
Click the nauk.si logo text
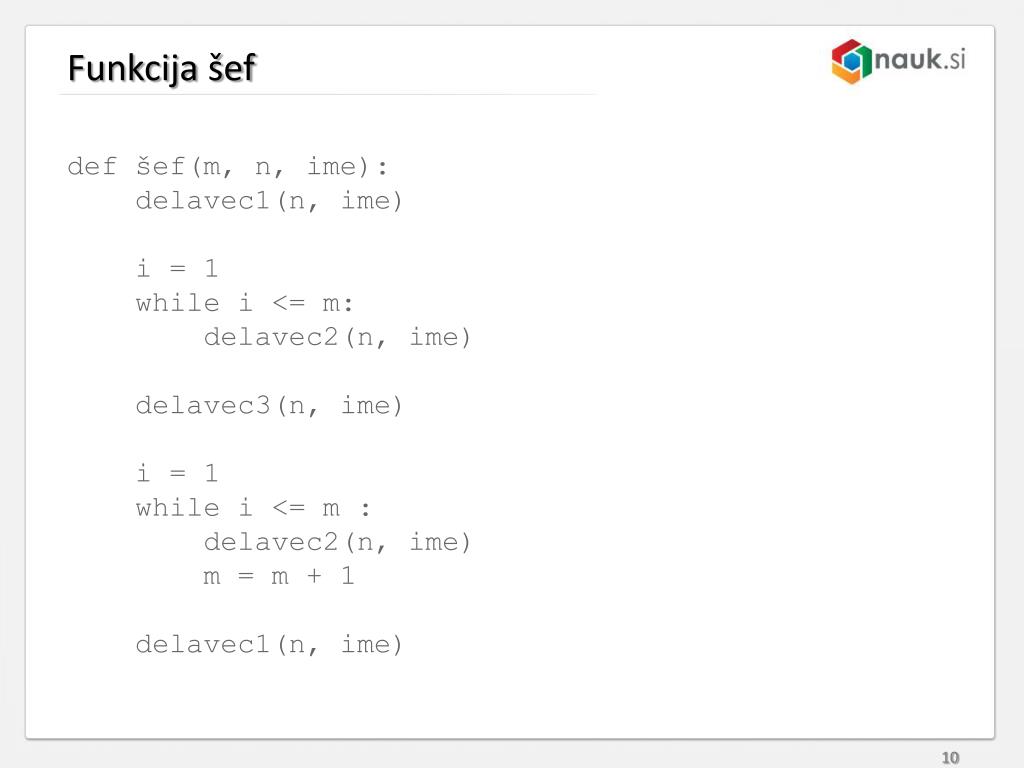click(920, 59)
